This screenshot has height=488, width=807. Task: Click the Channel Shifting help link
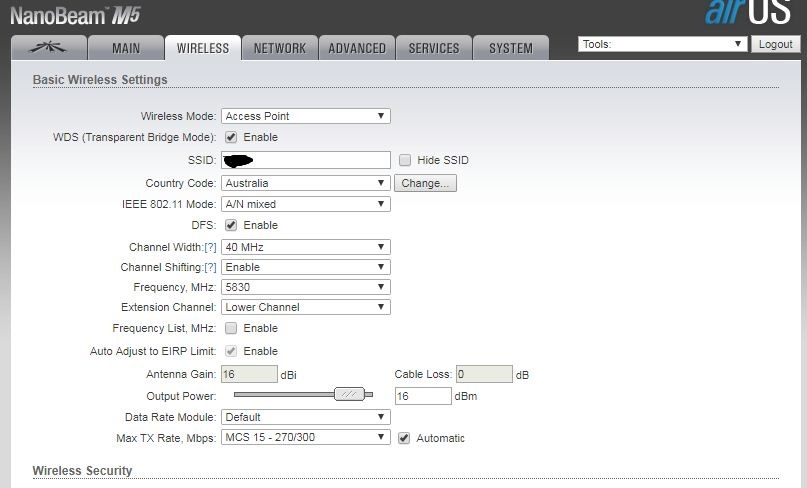coord(210,267)
